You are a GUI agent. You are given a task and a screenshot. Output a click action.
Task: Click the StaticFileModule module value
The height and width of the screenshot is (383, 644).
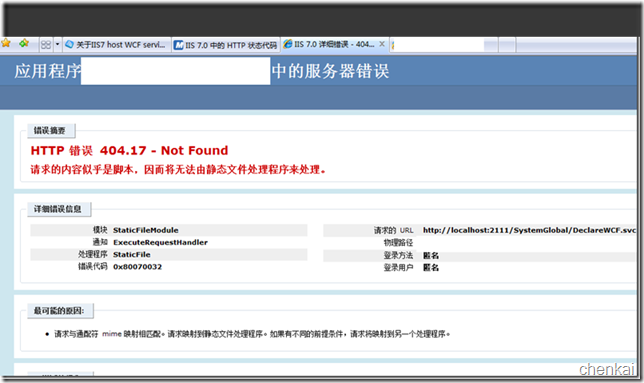(146, 230)
